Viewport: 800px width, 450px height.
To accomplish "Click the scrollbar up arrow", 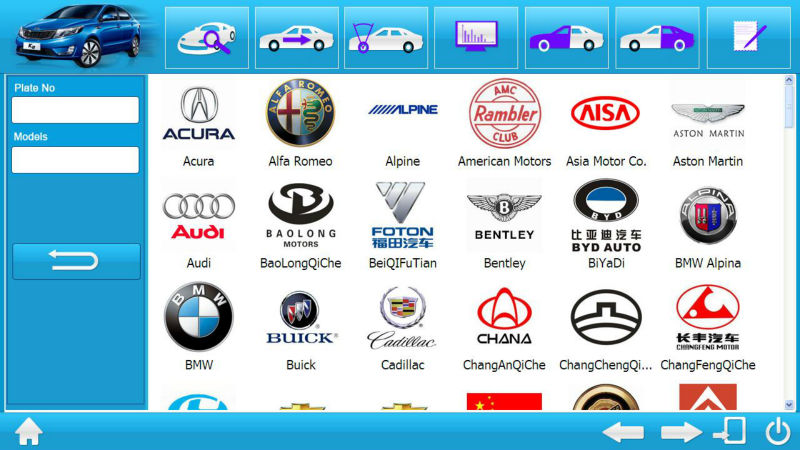I will [x=789, y=80].
